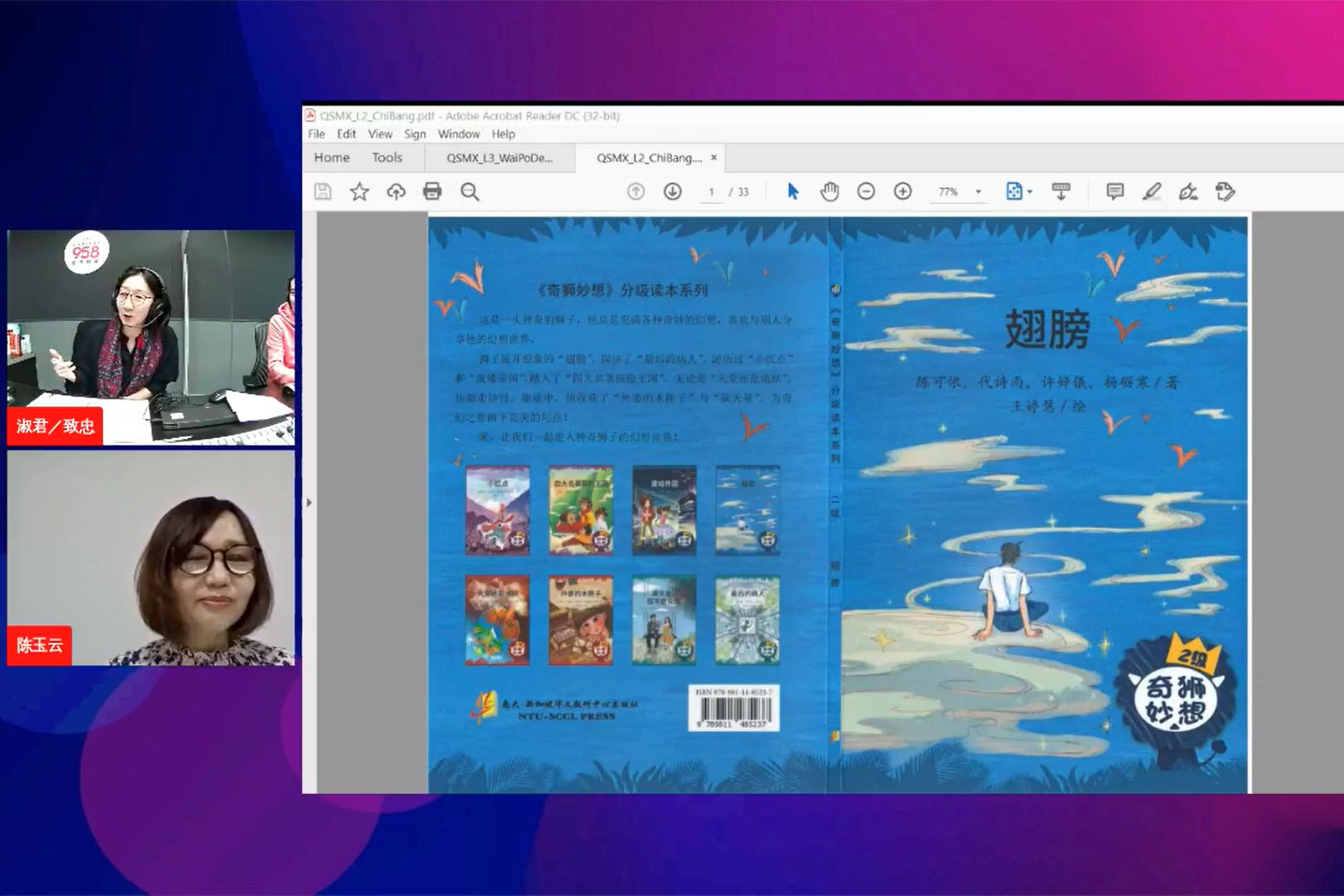Open the Add comment tool

[1115, 192]
